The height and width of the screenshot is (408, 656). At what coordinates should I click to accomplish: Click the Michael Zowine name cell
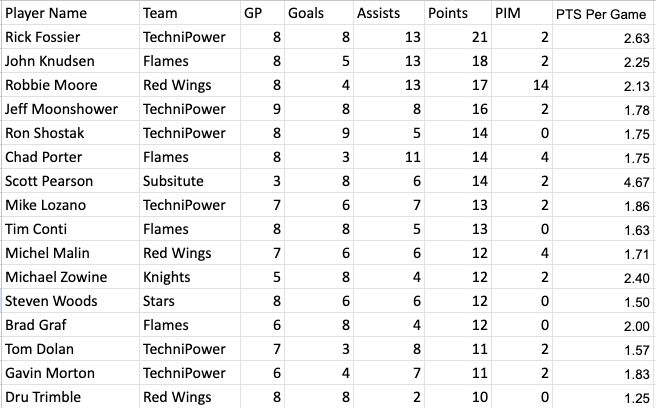[70, 277]
